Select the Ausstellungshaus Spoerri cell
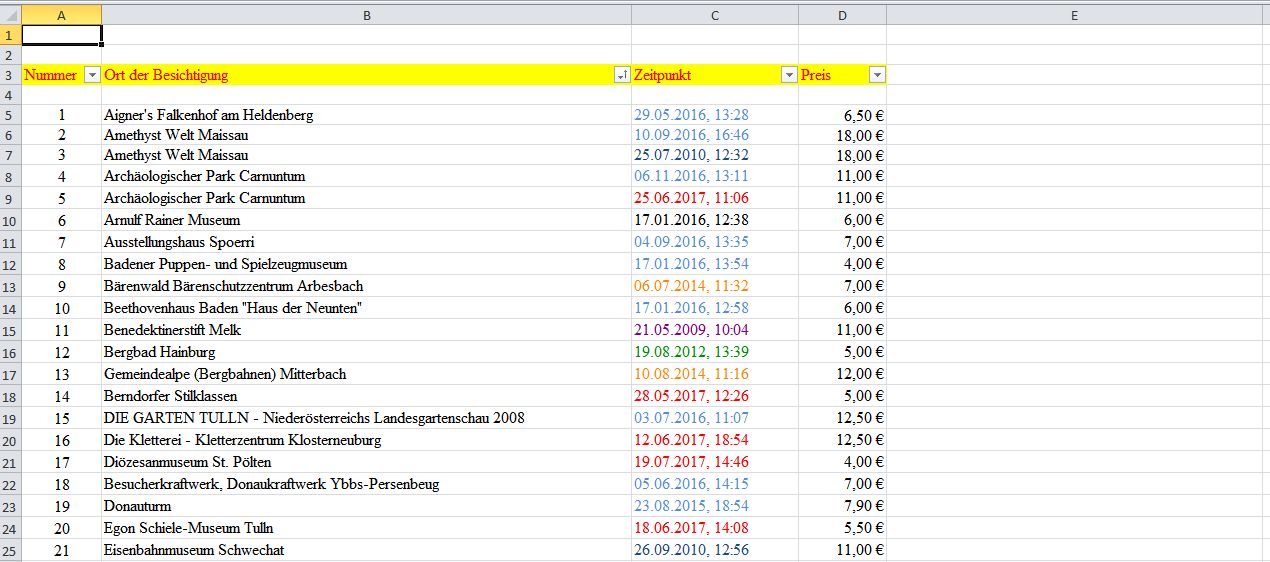1270x562 pixels. (366, 242)
